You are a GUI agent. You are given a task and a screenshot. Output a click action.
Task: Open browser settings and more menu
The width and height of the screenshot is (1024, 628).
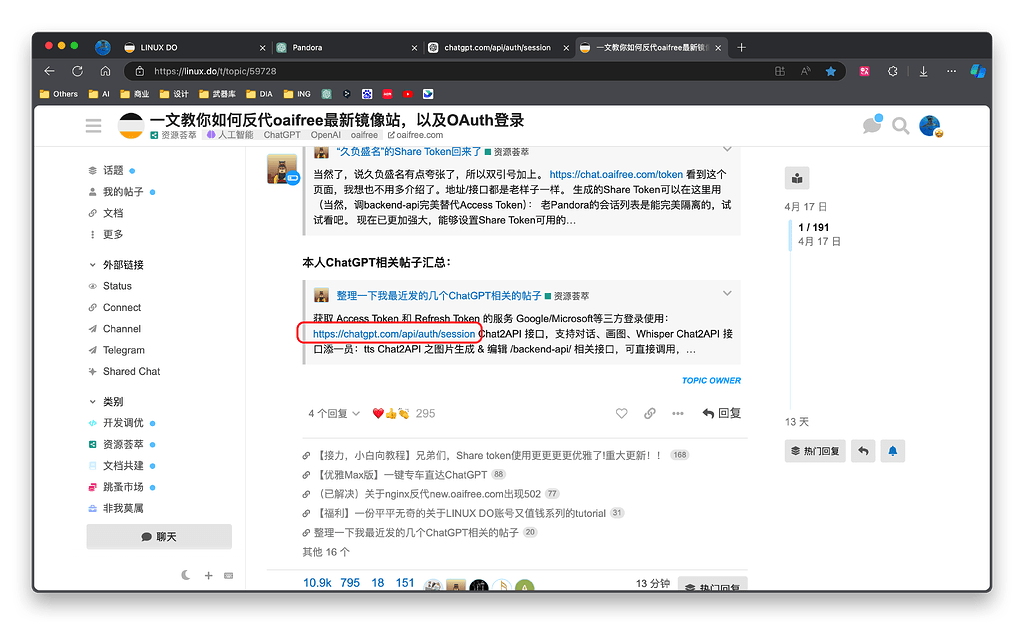[952, 71]
